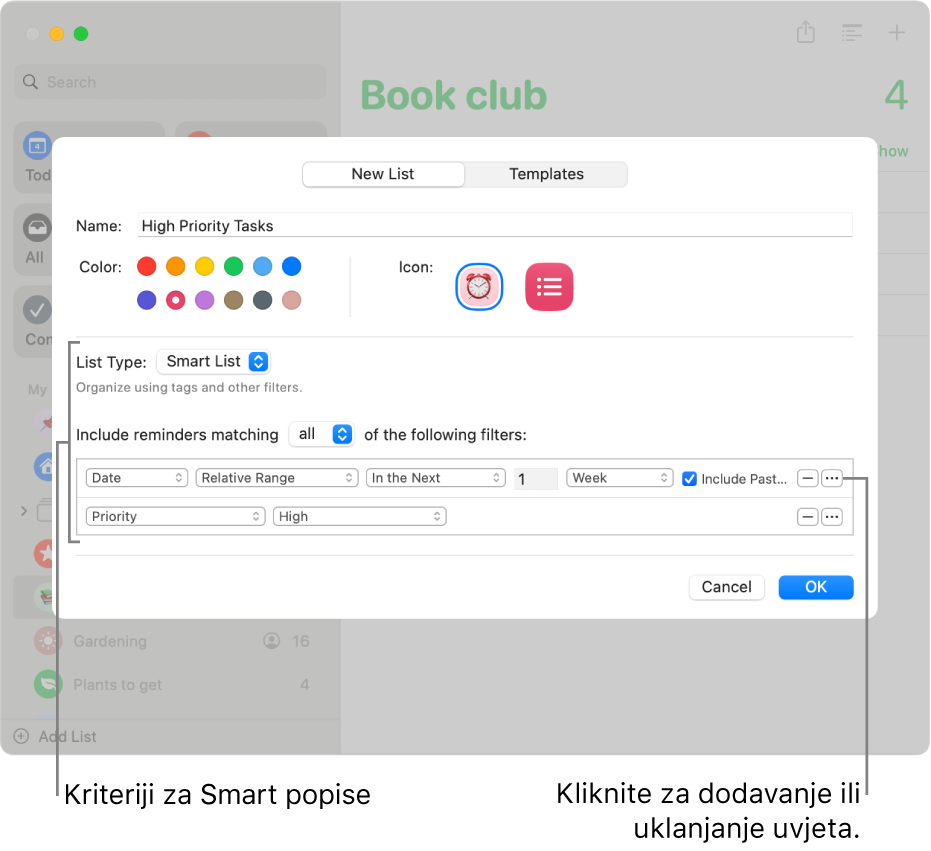Click the Name field with High Priority Tasks
This screenshot has width=931, height=851.
point(495,226)
